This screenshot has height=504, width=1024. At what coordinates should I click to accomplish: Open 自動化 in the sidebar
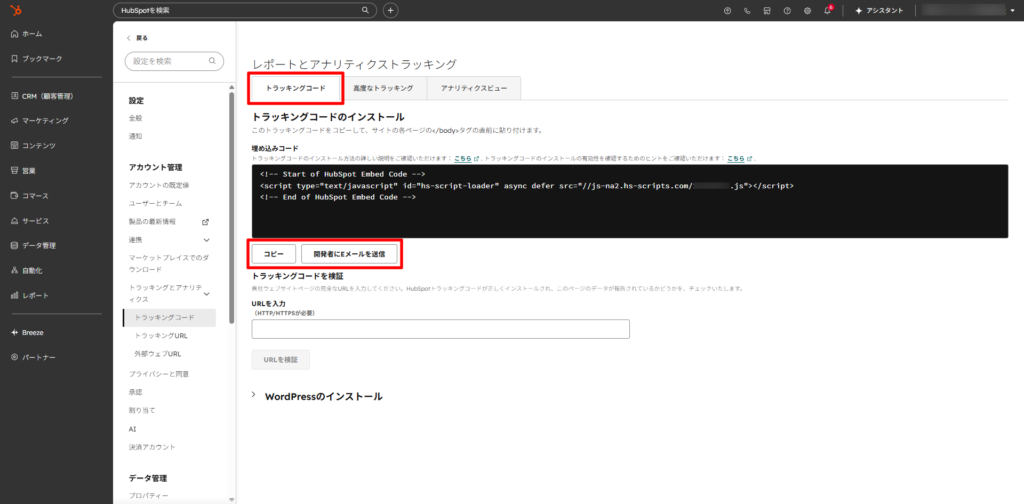click(x=27, y=270)
